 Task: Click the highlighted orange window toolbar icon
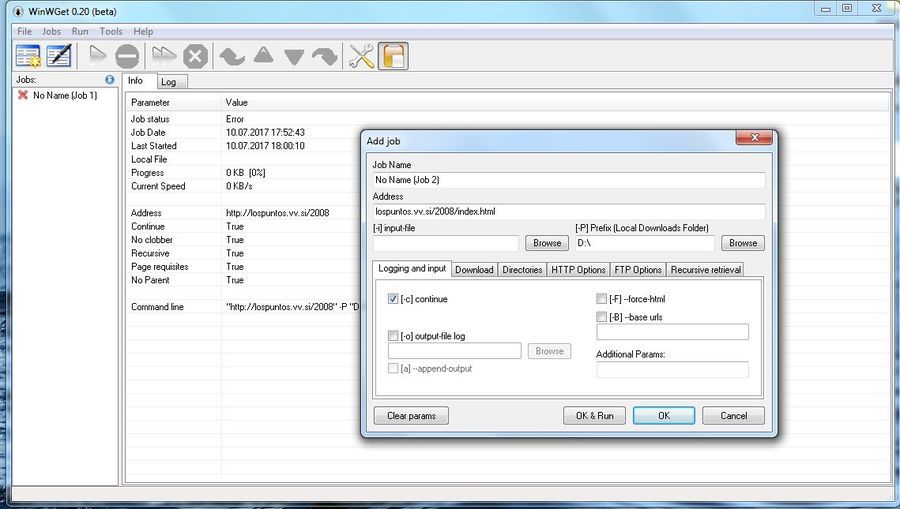[x=394, y=56]
